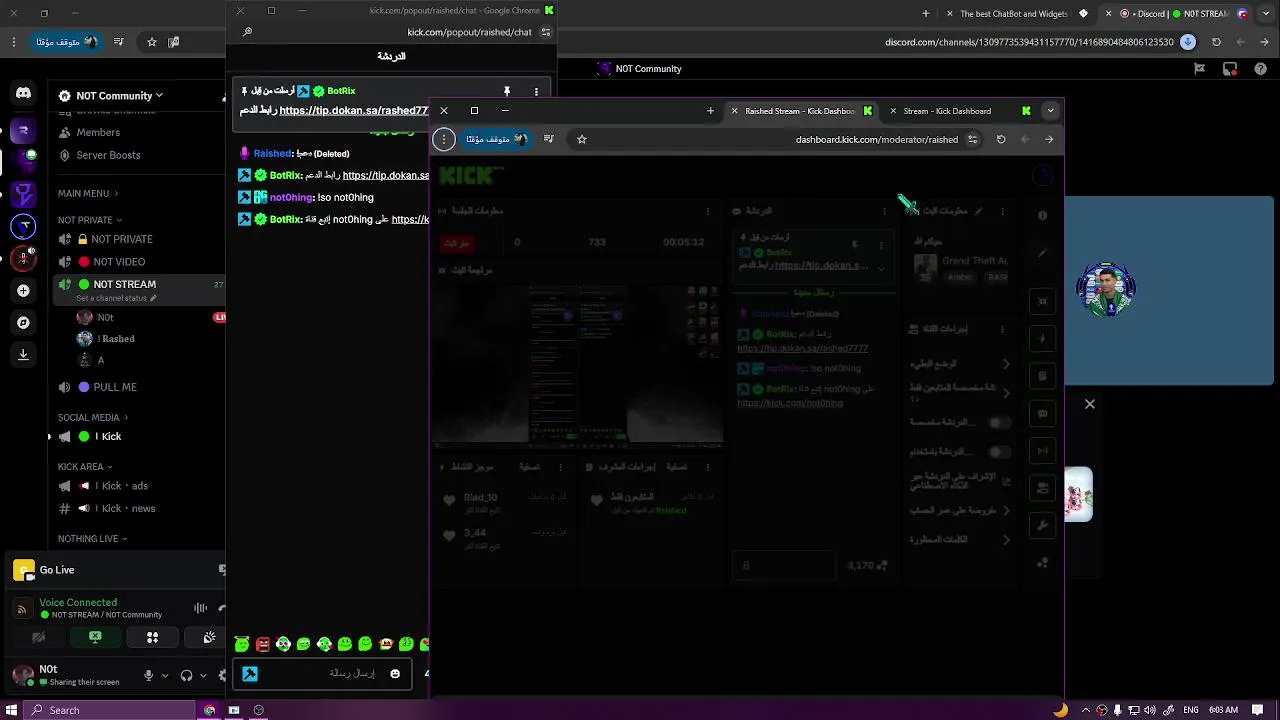Stop screen sharing with the green screen button
This screenshot has width=1280, height=720.
(x=95, y=637)
